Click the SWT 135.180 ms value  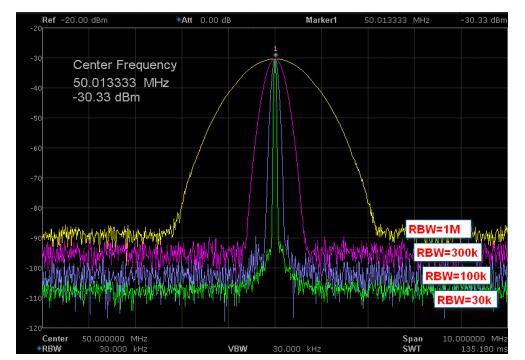484,349
